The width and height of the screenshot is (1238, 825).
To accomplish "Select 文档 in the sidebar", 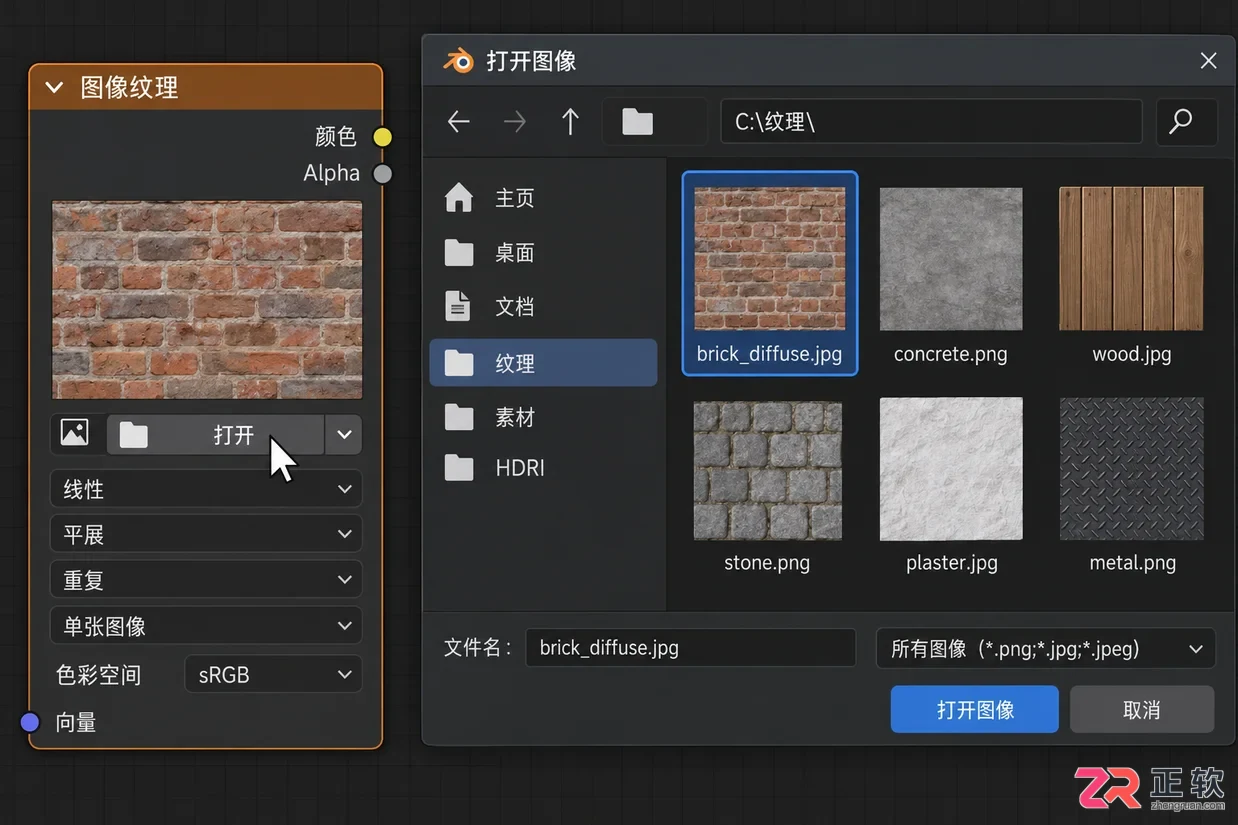I will pos(543,306).
